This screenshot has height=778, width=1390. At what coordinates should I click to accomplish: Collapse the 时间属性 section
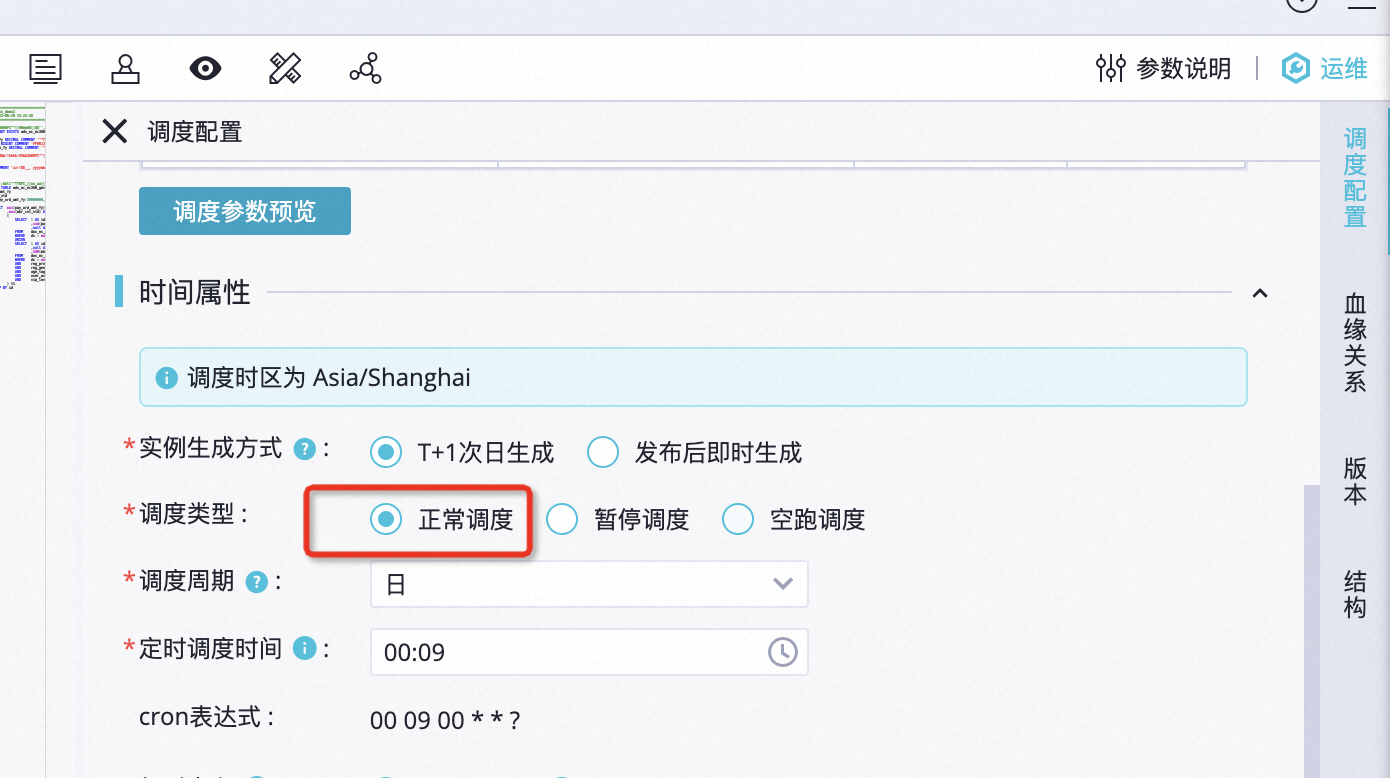click(x=1260, y=293)
